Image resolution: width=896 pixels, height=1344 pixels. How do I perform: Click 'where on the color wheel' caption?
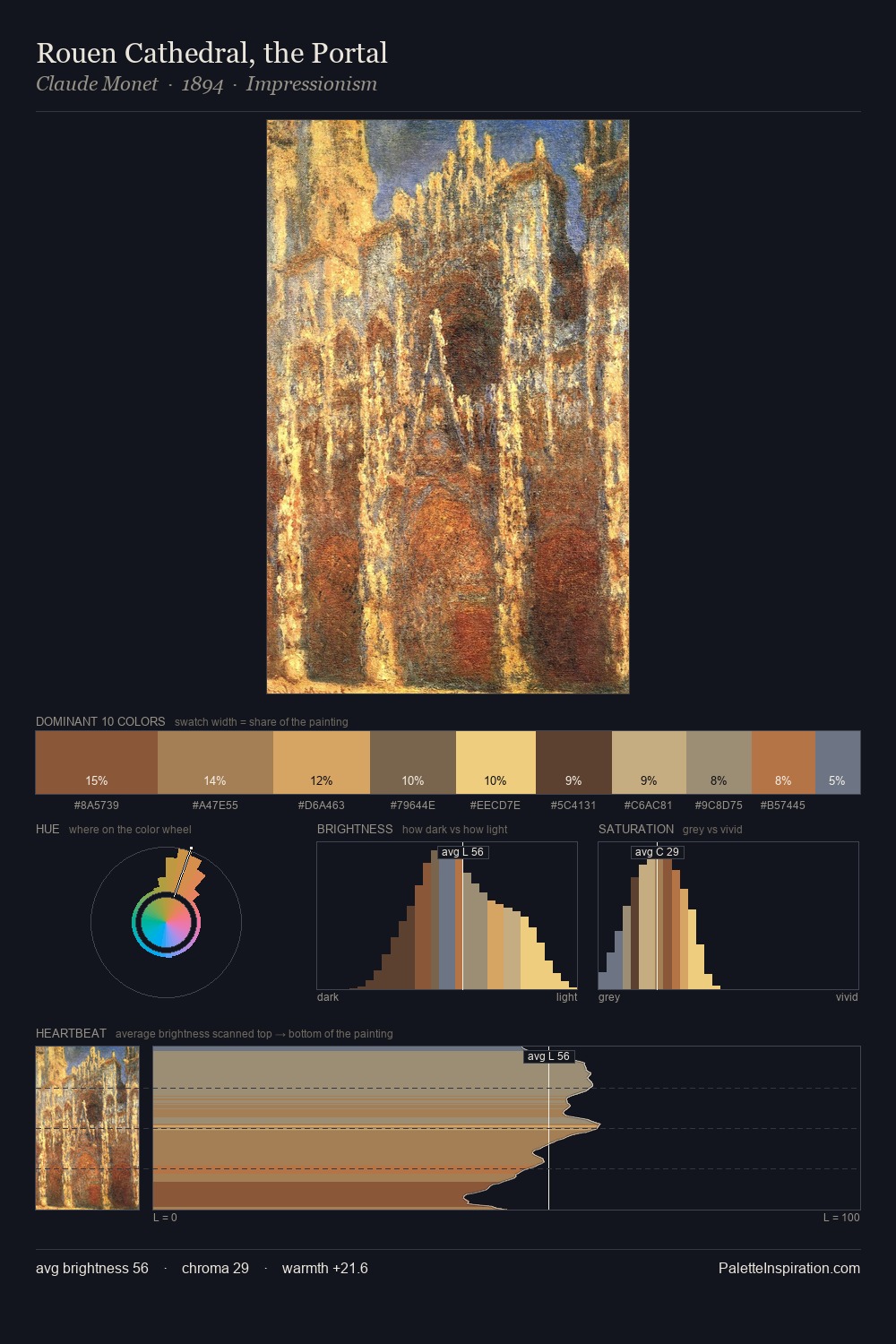point(130,830)
